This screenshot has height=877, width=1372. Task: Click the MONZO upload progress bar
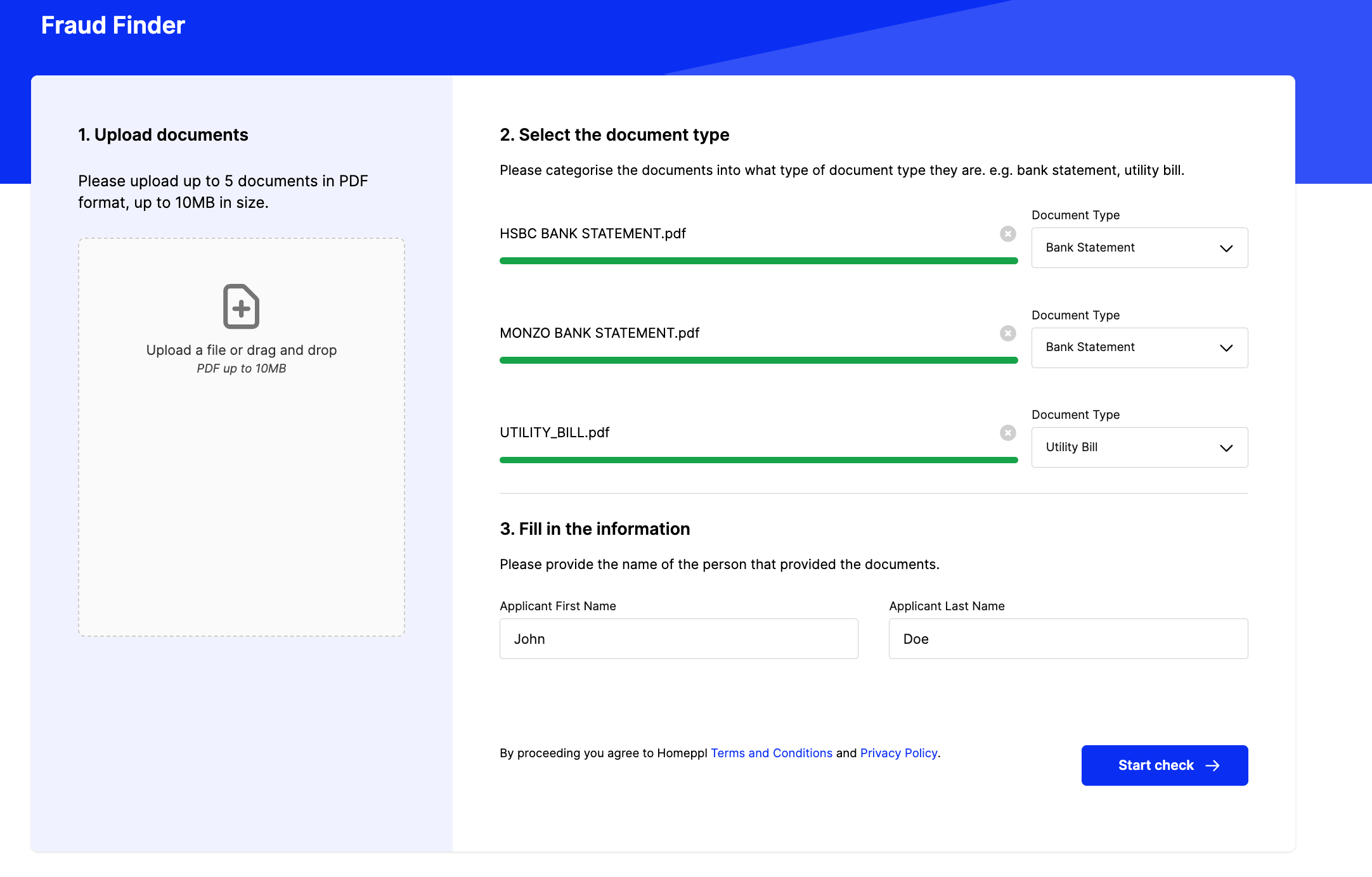click(758, 360)
